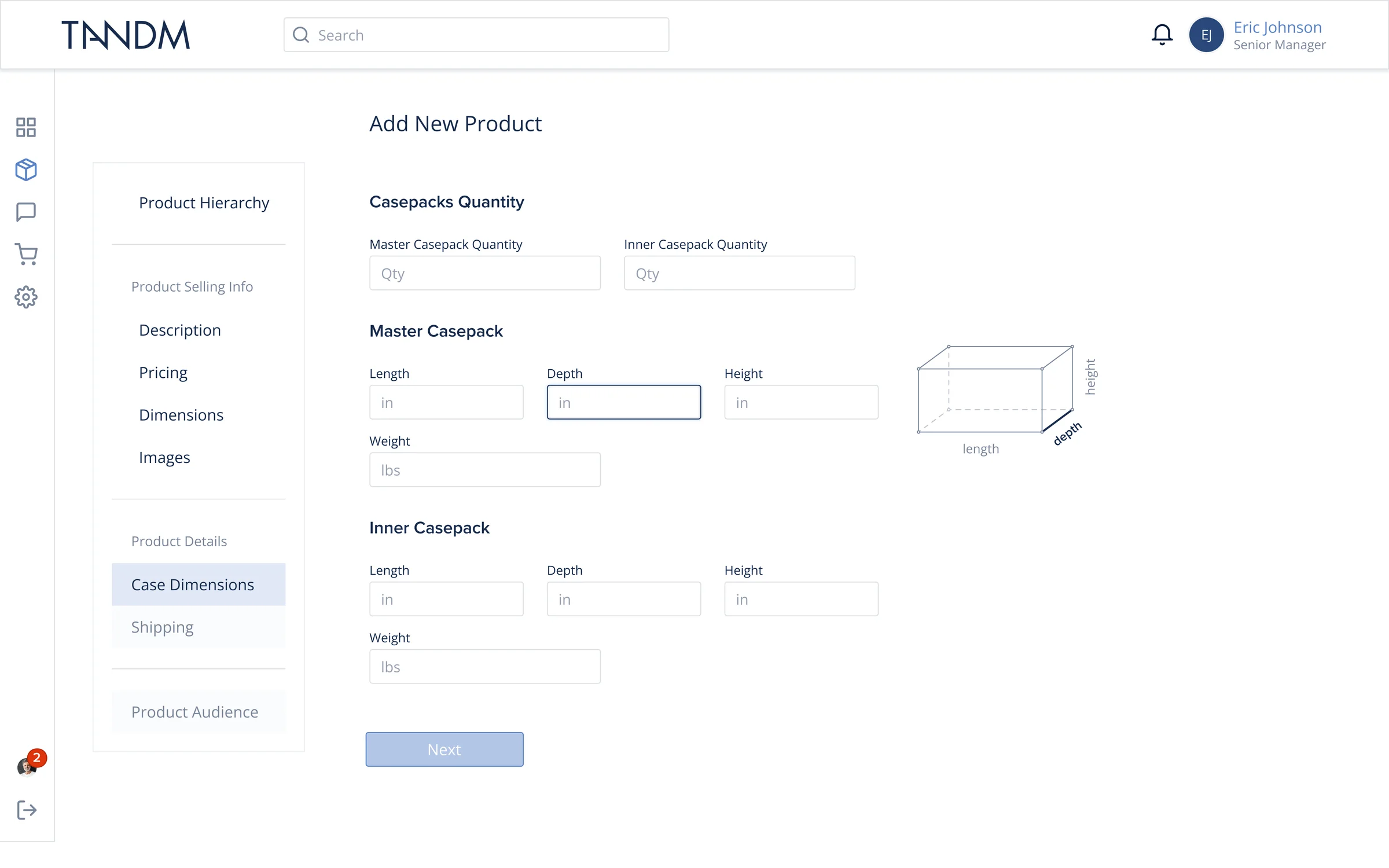The width and height of the screenshot is (1389, 868).
Task: Click the TANDM logo
Action: [x=126, y=35]
